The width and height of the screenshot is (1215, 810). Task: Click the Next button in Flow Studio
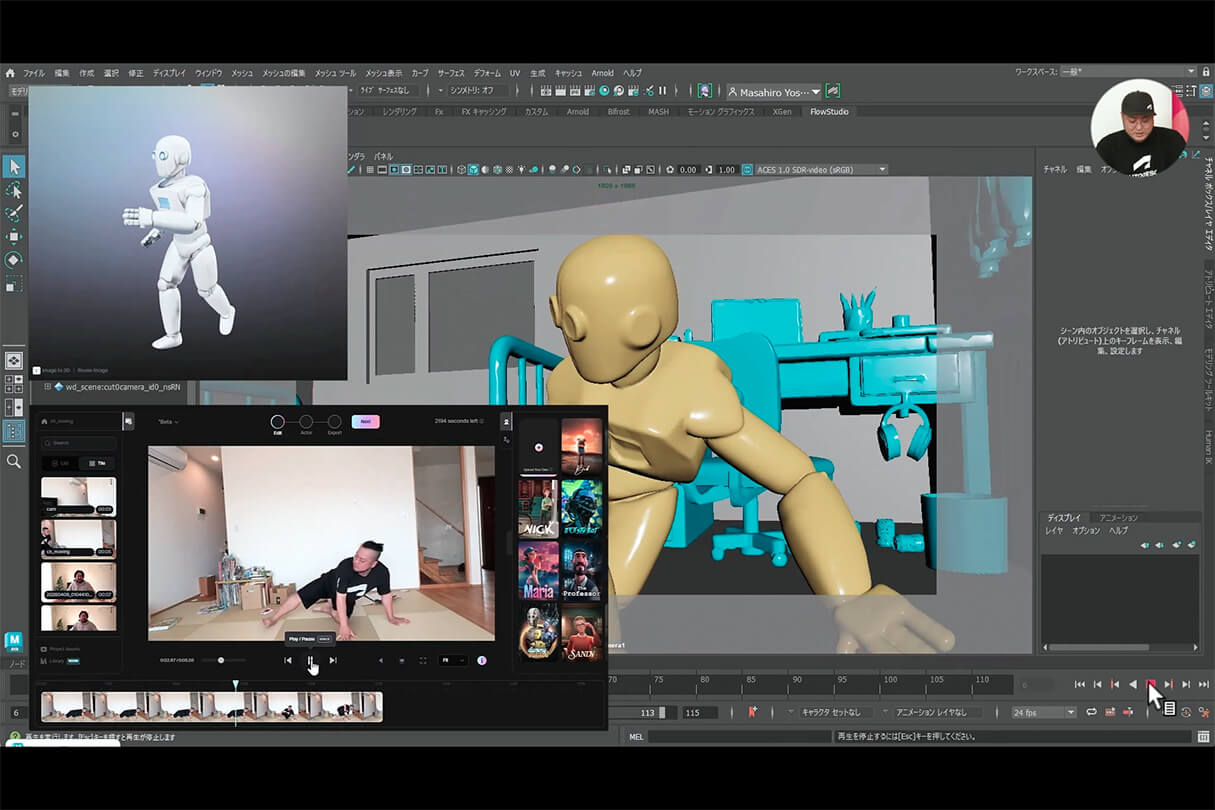(x=365, y=422)
